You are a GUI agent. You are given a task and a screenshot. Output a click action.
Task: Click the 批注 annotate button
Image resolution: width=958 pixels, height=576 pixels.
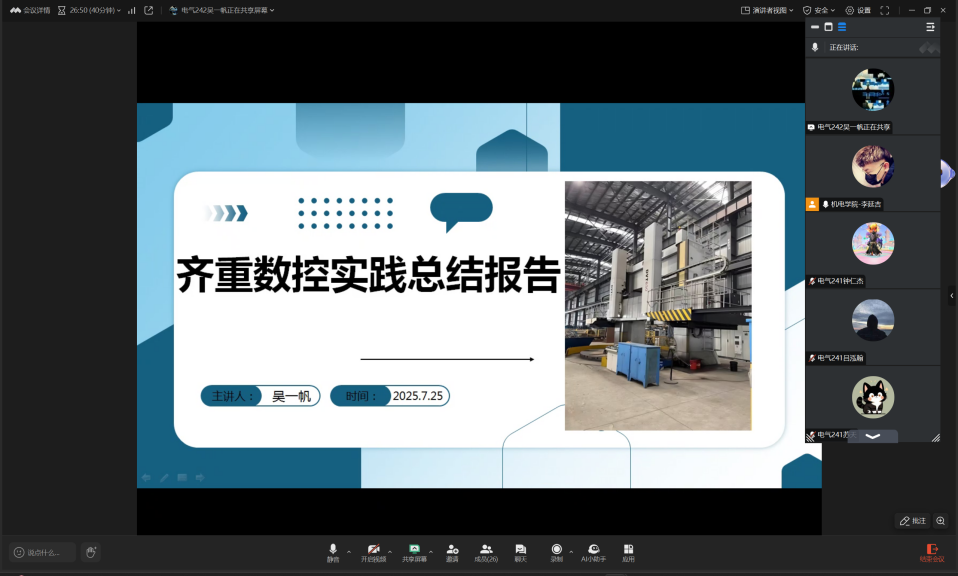[912, 521]
